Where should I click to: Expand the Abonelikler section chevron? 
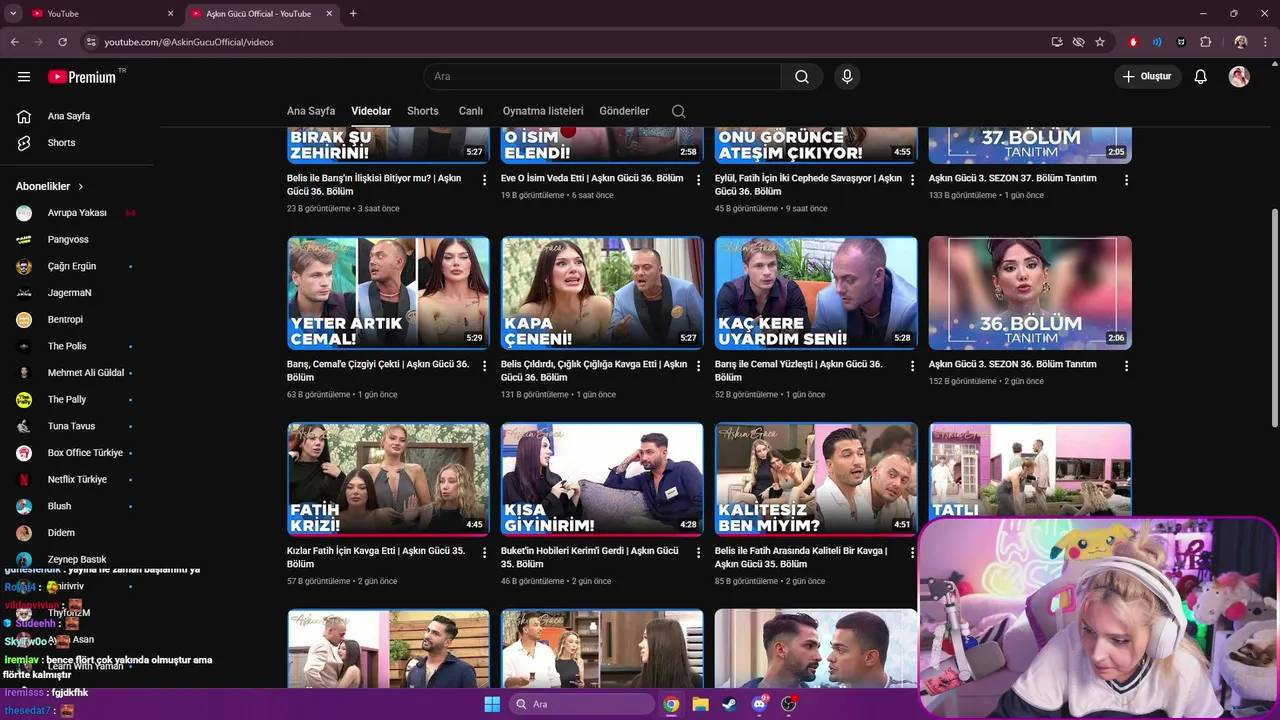pyautogui.click(x=81, y=187)
